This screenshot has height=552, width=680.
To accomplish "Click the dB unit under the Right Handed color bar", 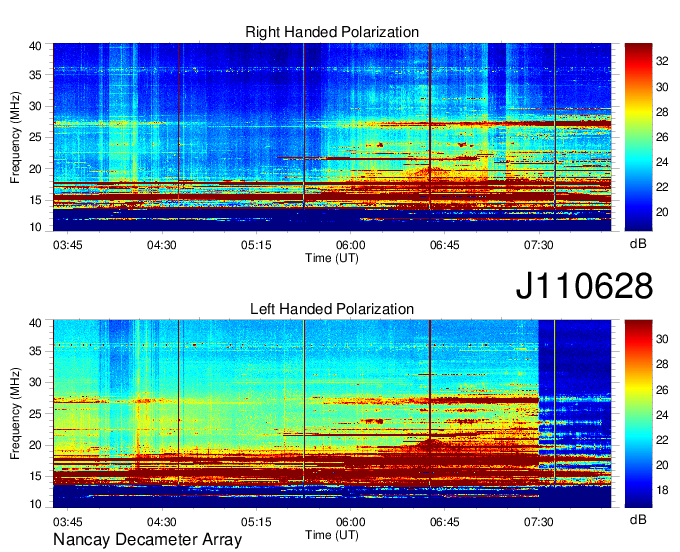I will coord(638,244).
